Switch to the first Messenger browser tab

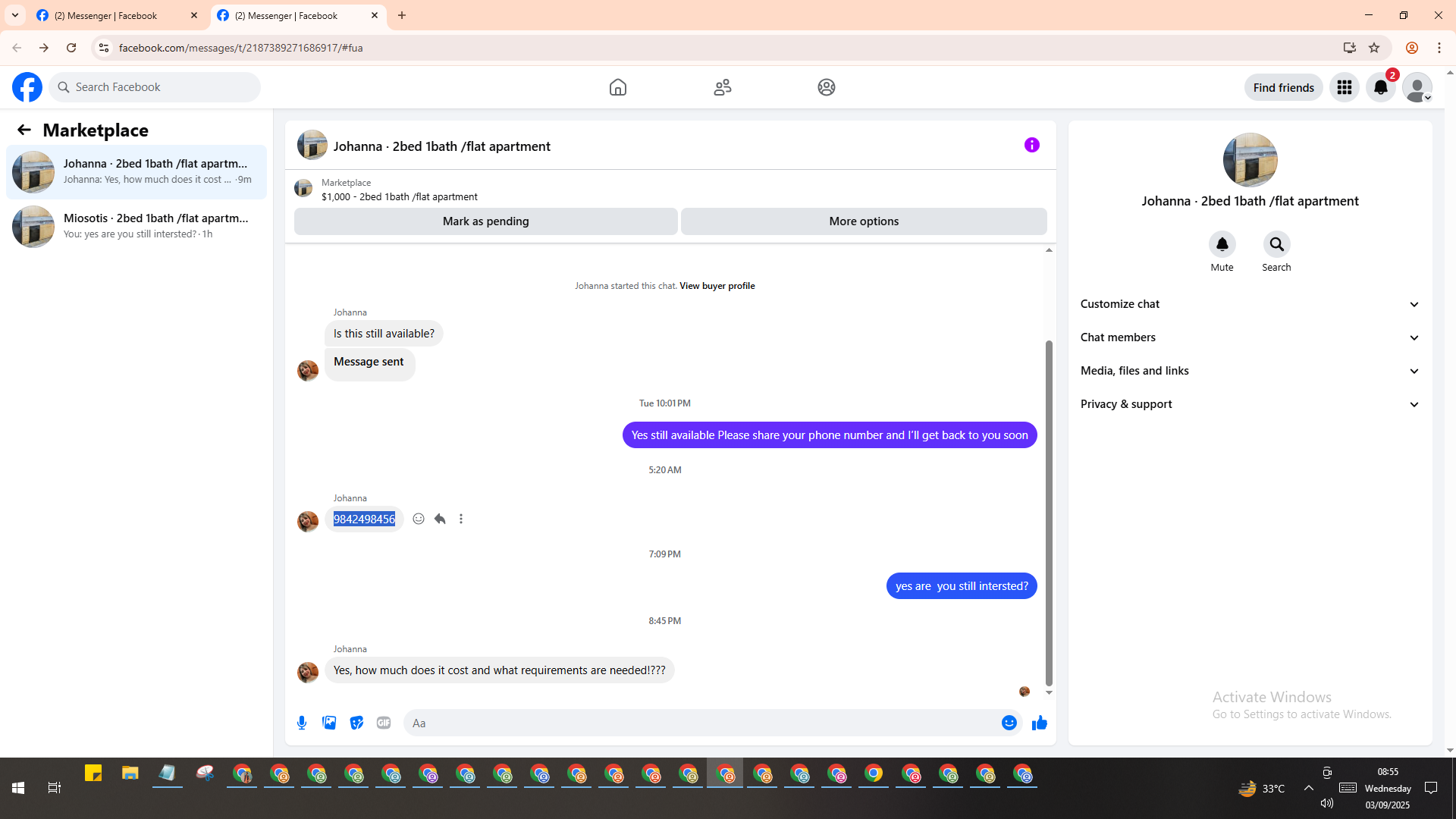[118, 15]
